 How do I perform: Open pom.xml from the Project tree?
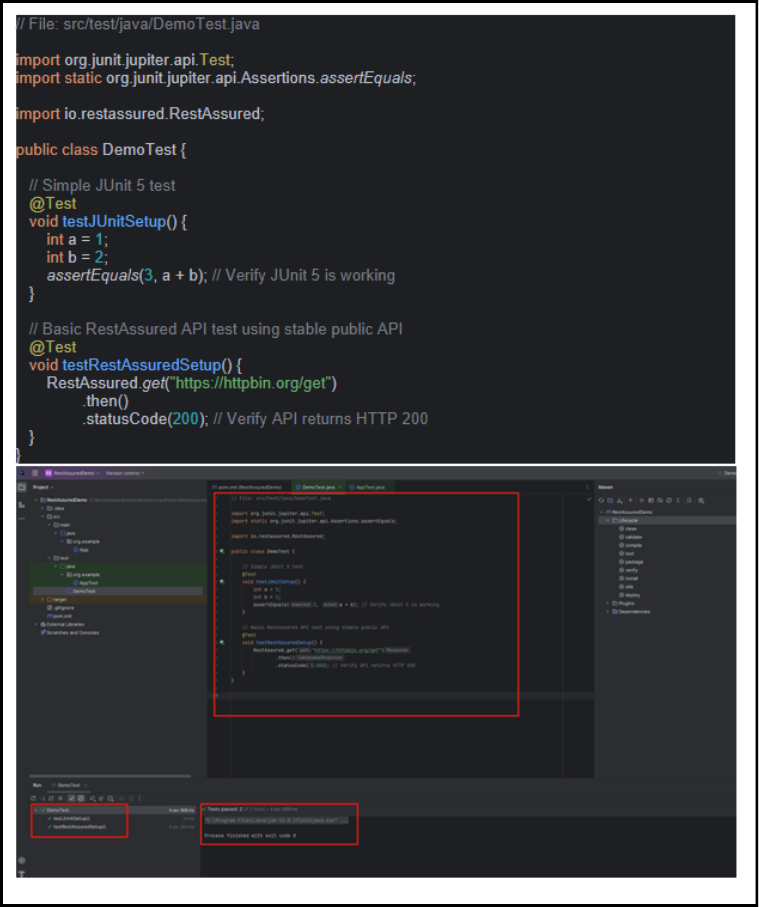click(x=56, y=615)
